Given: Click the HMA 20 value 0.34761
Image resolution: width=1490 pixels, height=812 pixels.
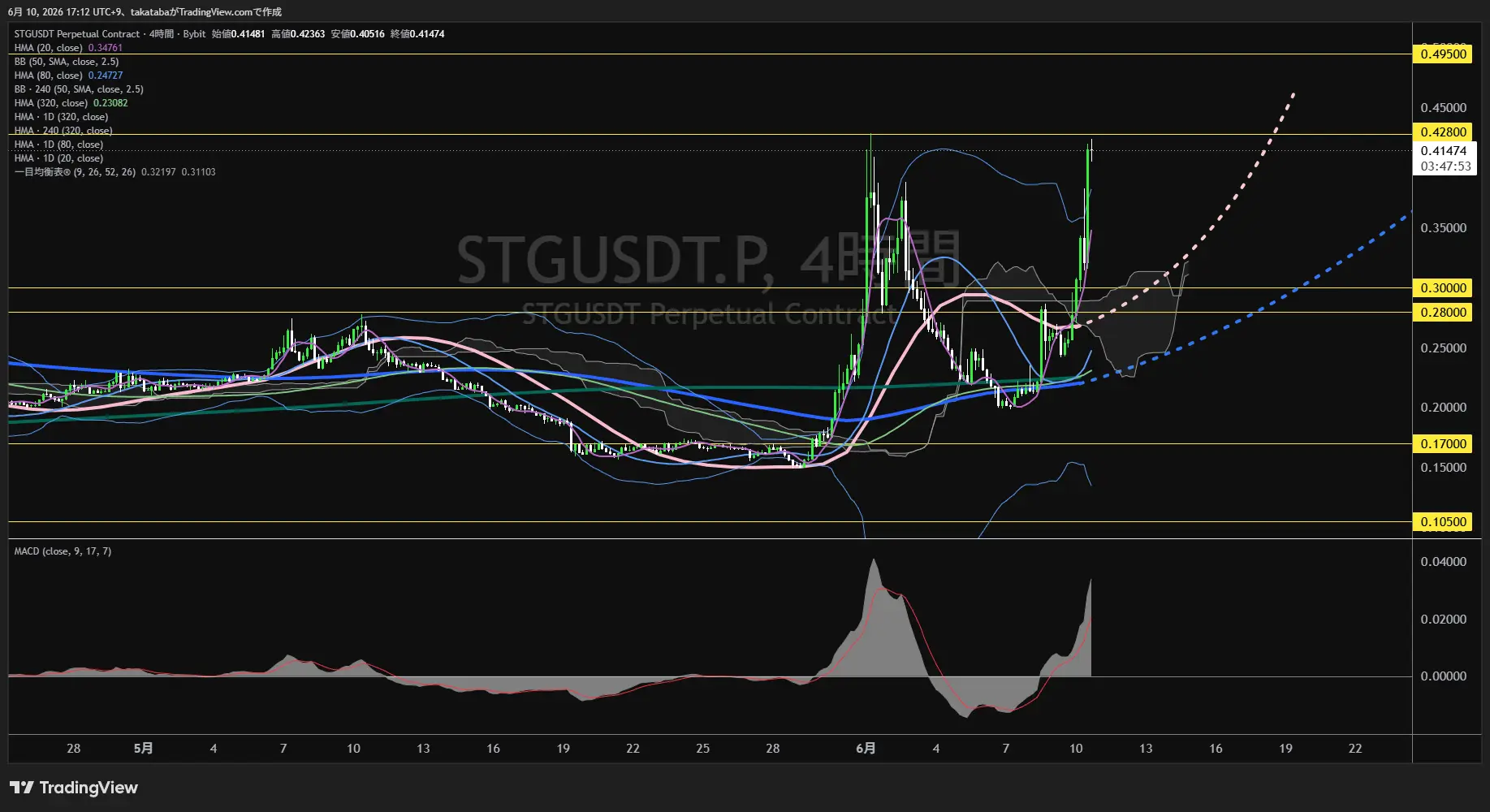Looking at the screenshot, I should click(x=106, y=48).
